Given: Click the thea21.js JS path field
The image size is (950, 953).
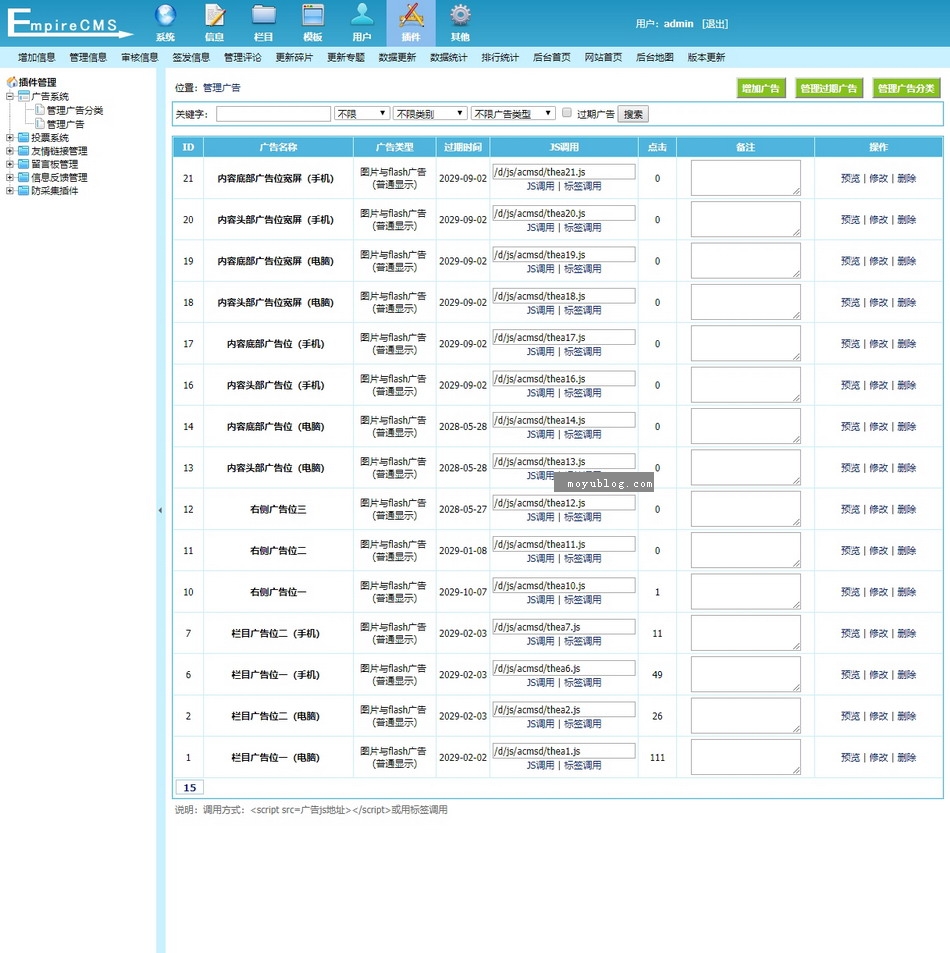Looking at the screenshot, I should 564,172.
